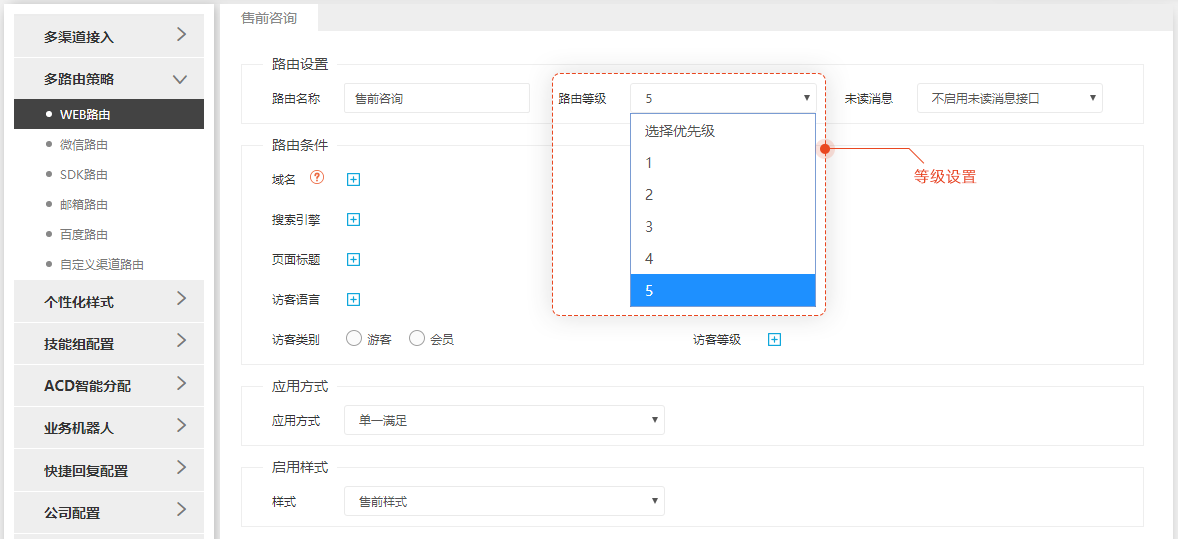Choose level 3 in the dropdown list
The height and width of the screenshot is (539, 1178).
tap(723, 226)
